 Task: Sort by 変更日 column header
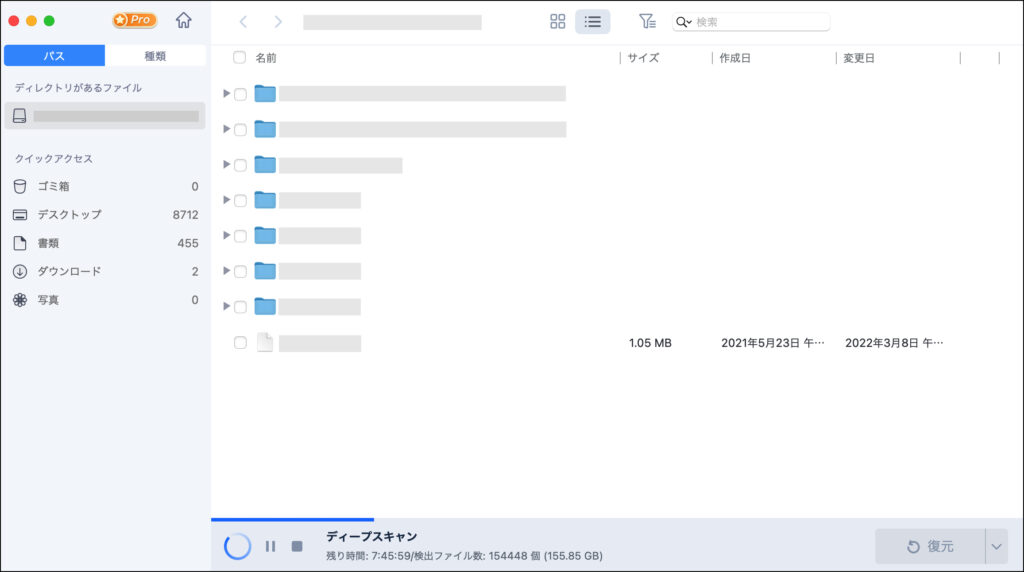click(859, 58)
